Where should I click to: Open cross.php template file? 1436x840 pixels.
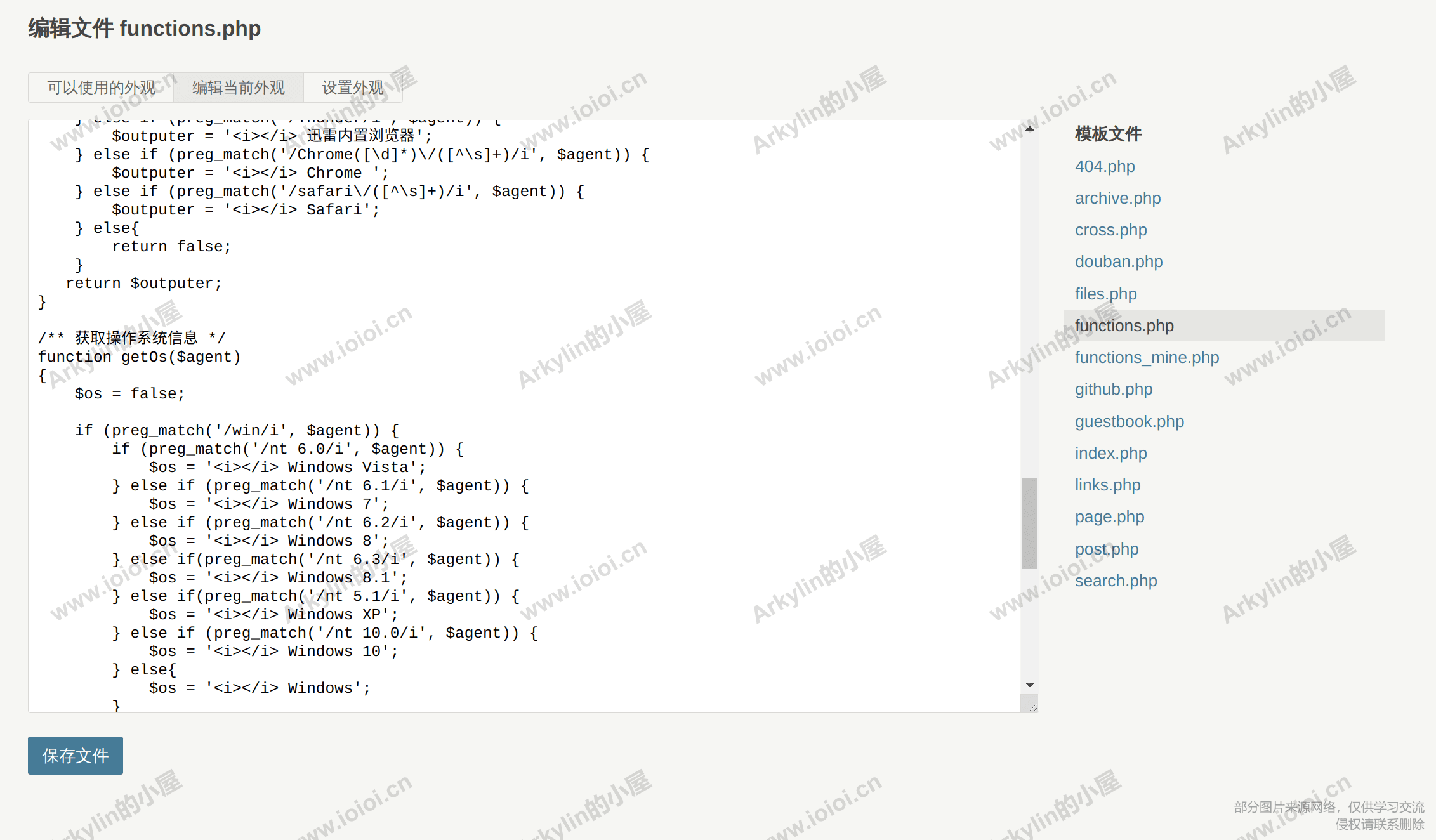pos(1110,230)
